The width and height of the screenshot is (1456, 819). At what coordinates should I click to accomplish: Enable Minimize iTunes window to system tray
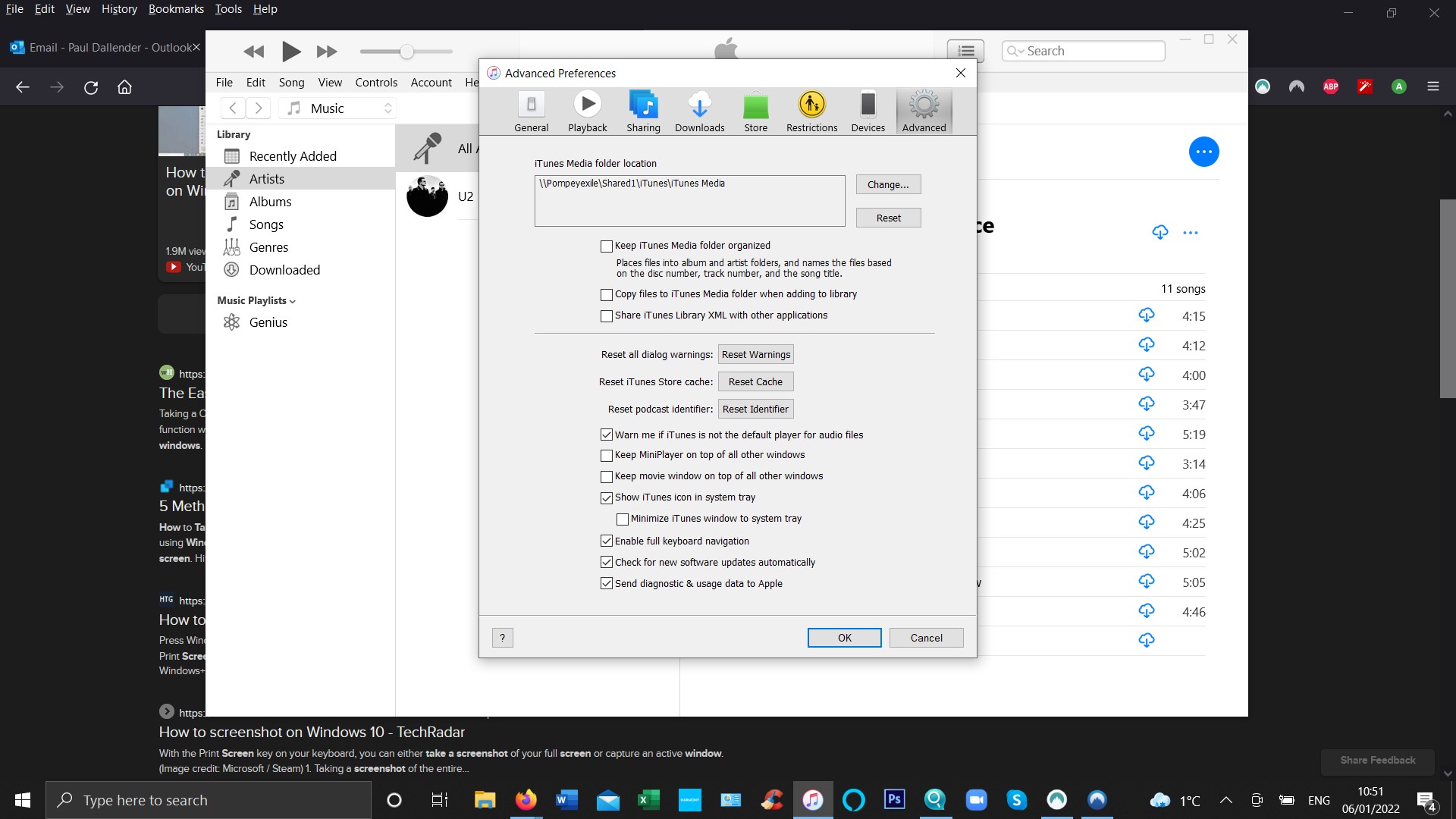point(621,518)
